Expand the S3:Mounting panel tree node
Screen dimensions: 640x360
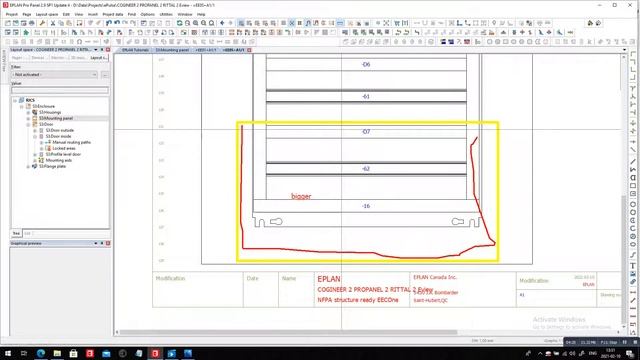(x=28, y=118)
